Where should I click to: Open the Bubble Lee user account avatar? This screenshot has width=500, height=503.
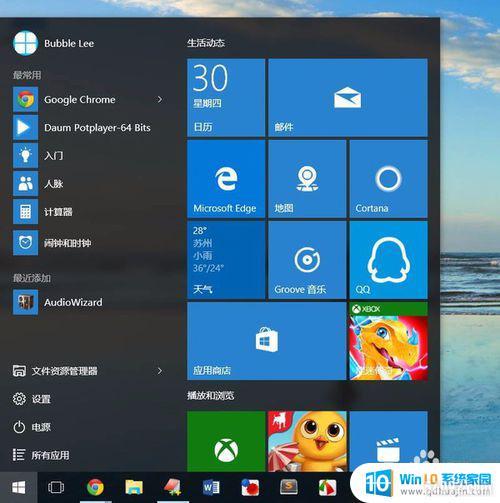click(x=25, y=43)
